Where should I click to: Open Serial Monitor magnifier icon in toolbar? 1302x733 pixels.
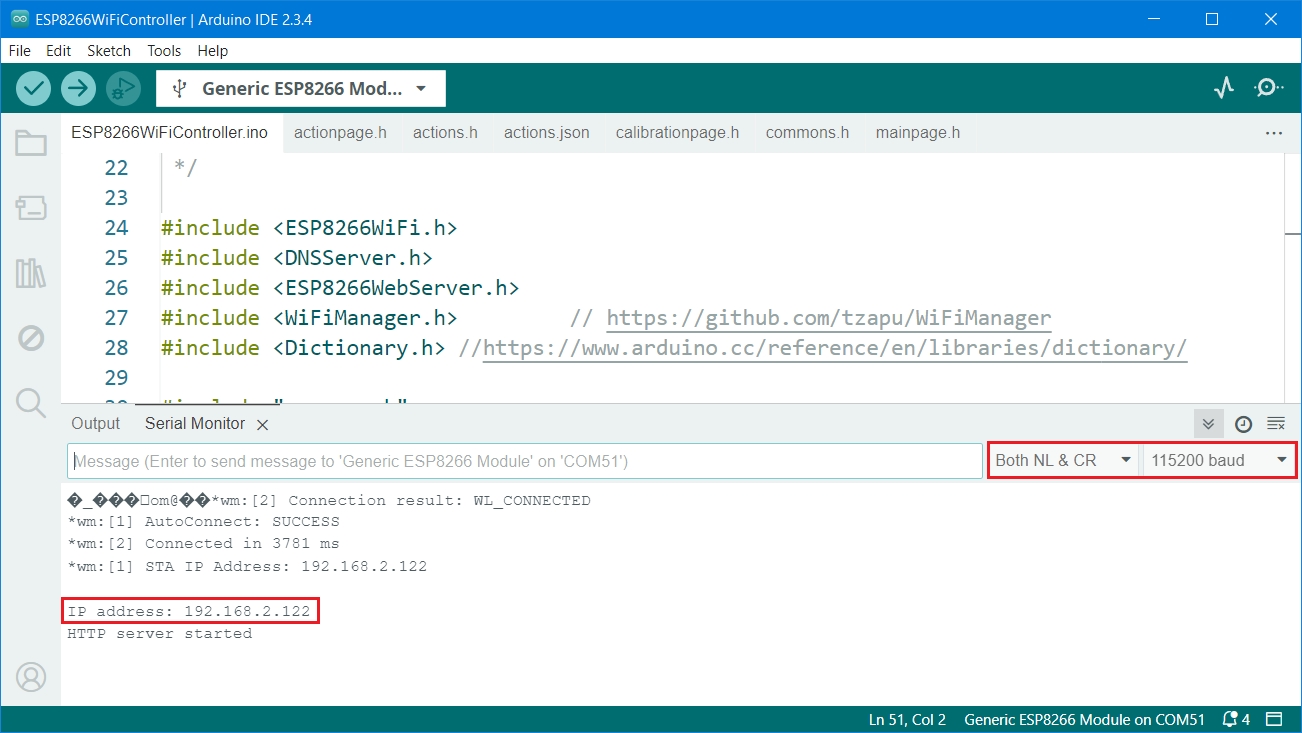(1268, 88)
